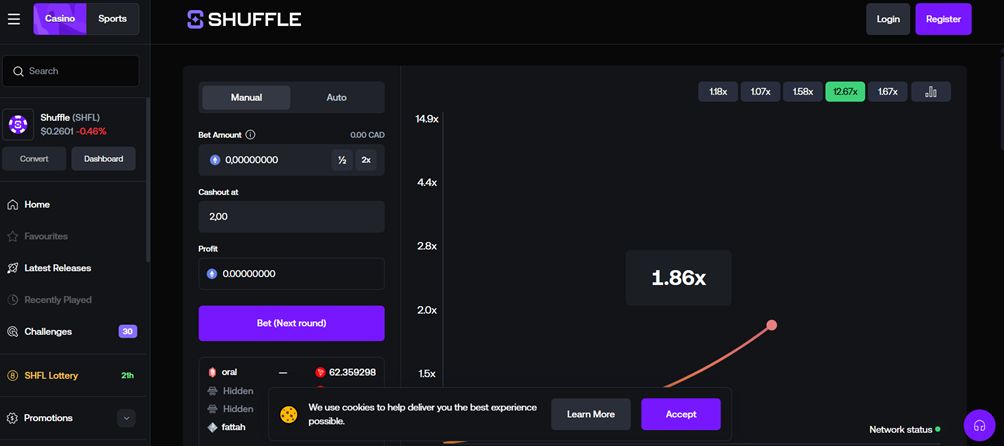Screen dimensions: 1004x446
Task: Go to Home in the sidebar
Action: click(37, 204)
